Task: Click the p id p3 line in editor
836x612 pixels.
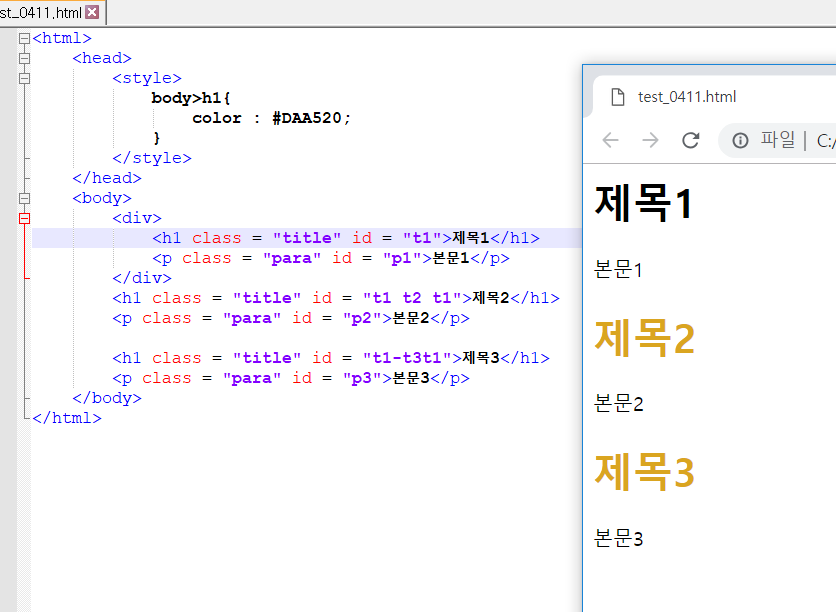Action: click(x=291, y=378)
